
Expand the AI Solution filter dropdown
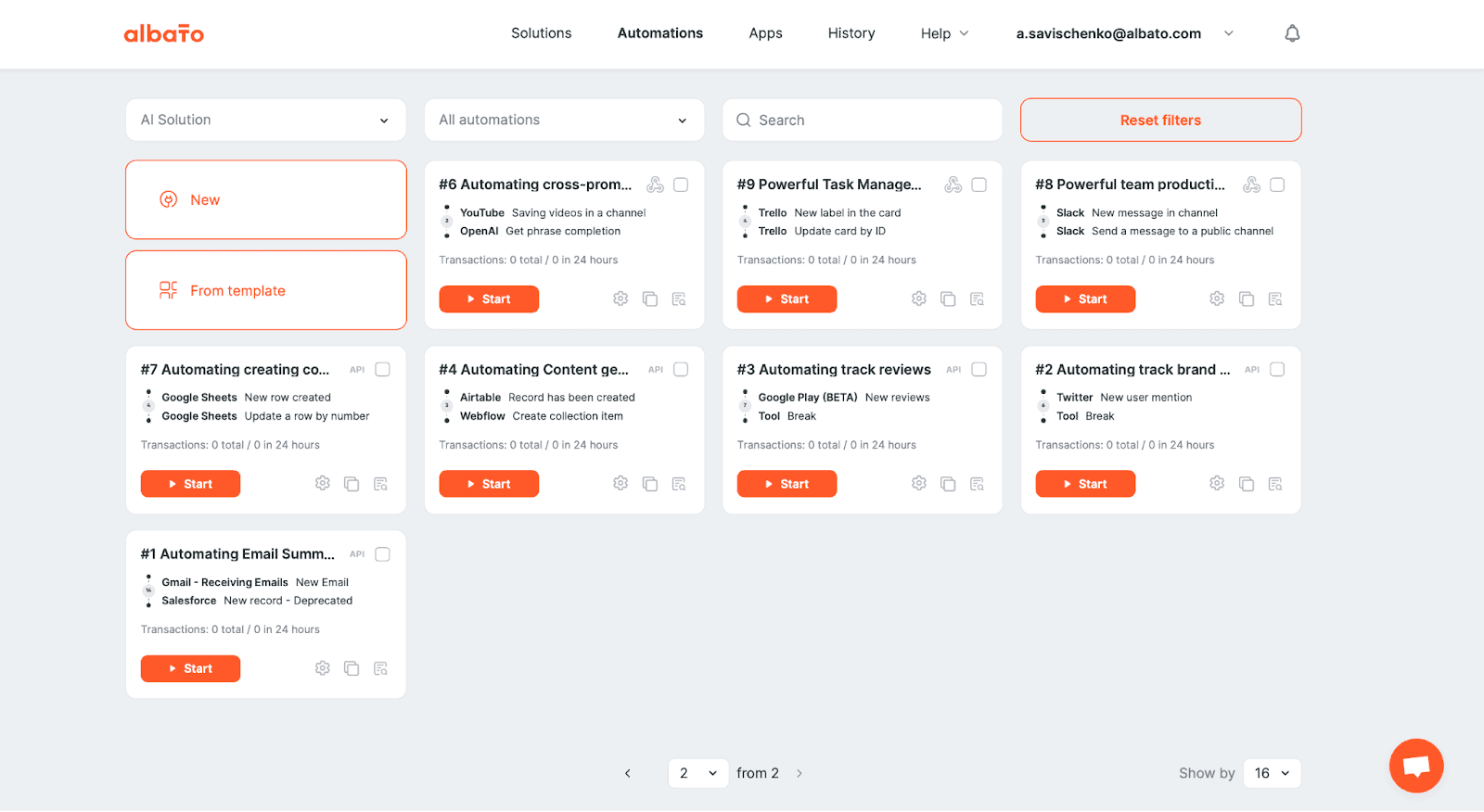pos(266,120)
